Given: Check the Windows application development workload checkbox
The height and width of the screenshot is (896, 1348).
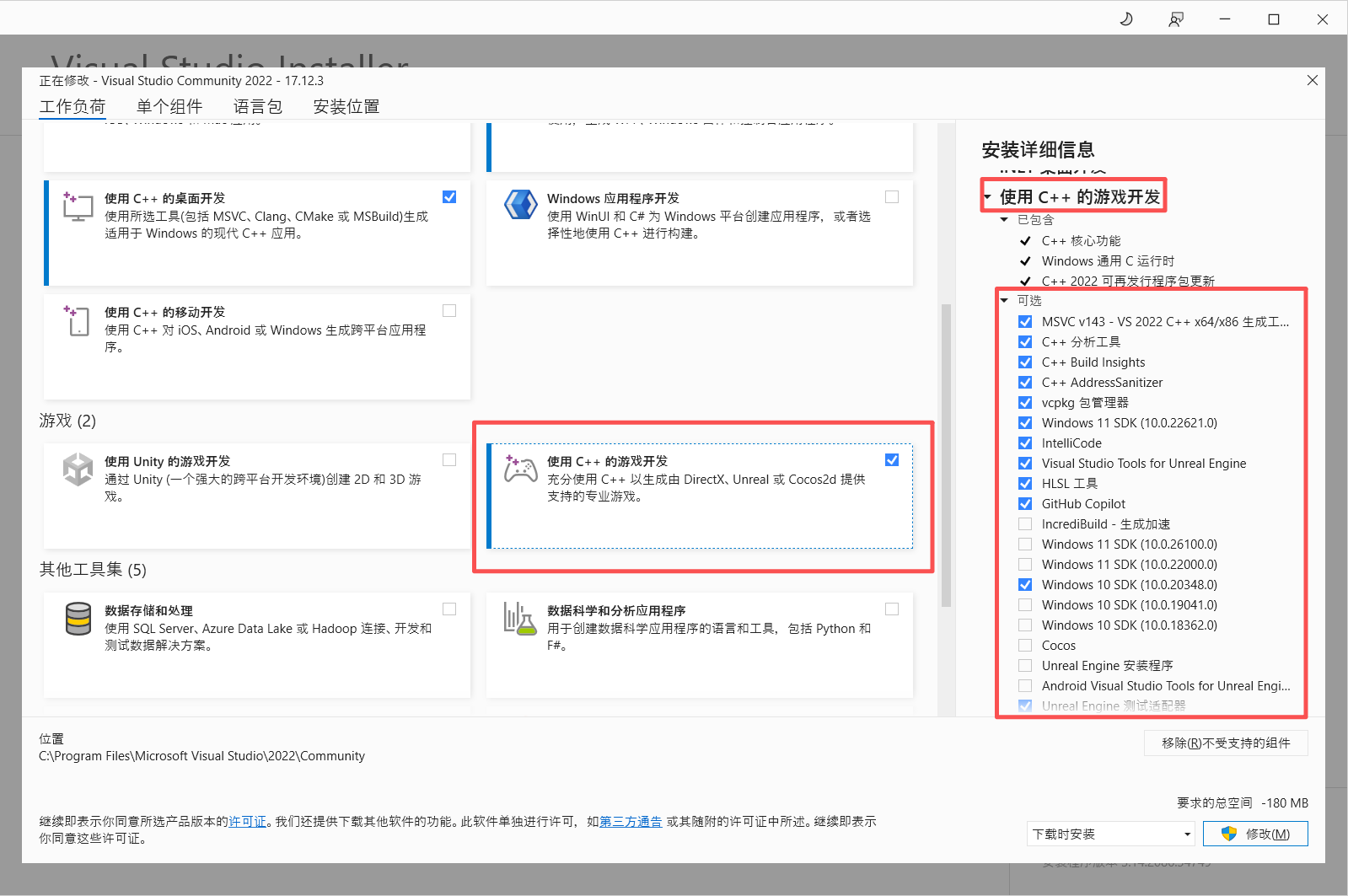Looking at the screenshot, I should (x=892, y=196).
